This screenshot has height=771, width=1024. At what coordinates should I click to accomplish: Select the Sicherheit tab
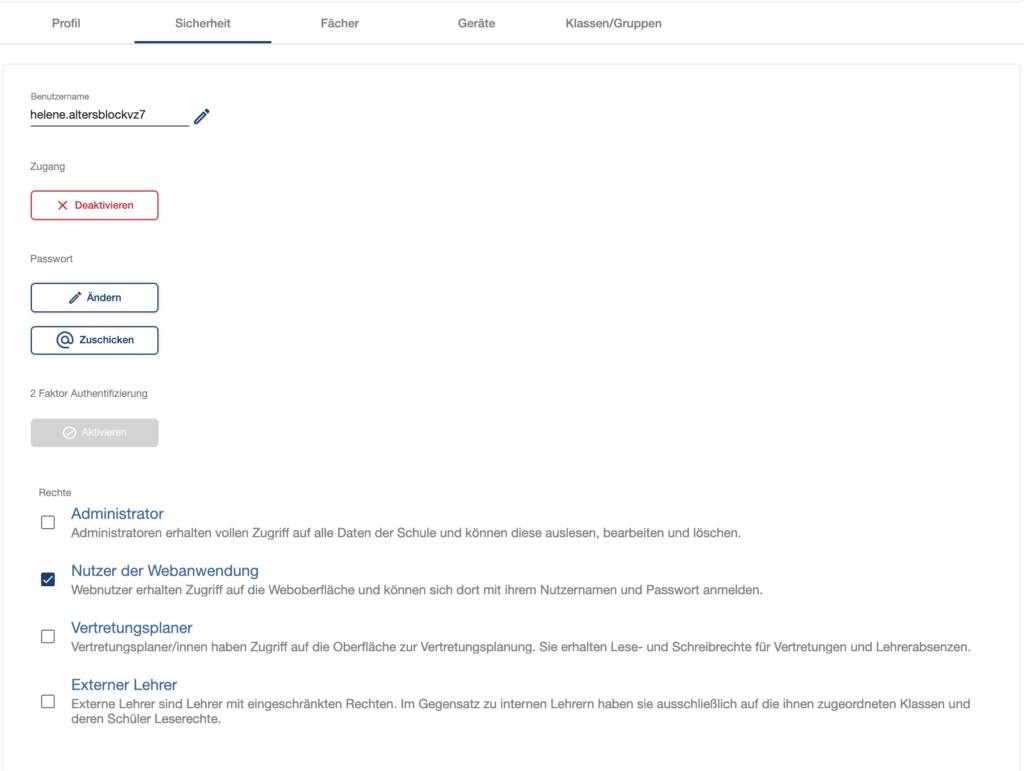click(202, 24)
